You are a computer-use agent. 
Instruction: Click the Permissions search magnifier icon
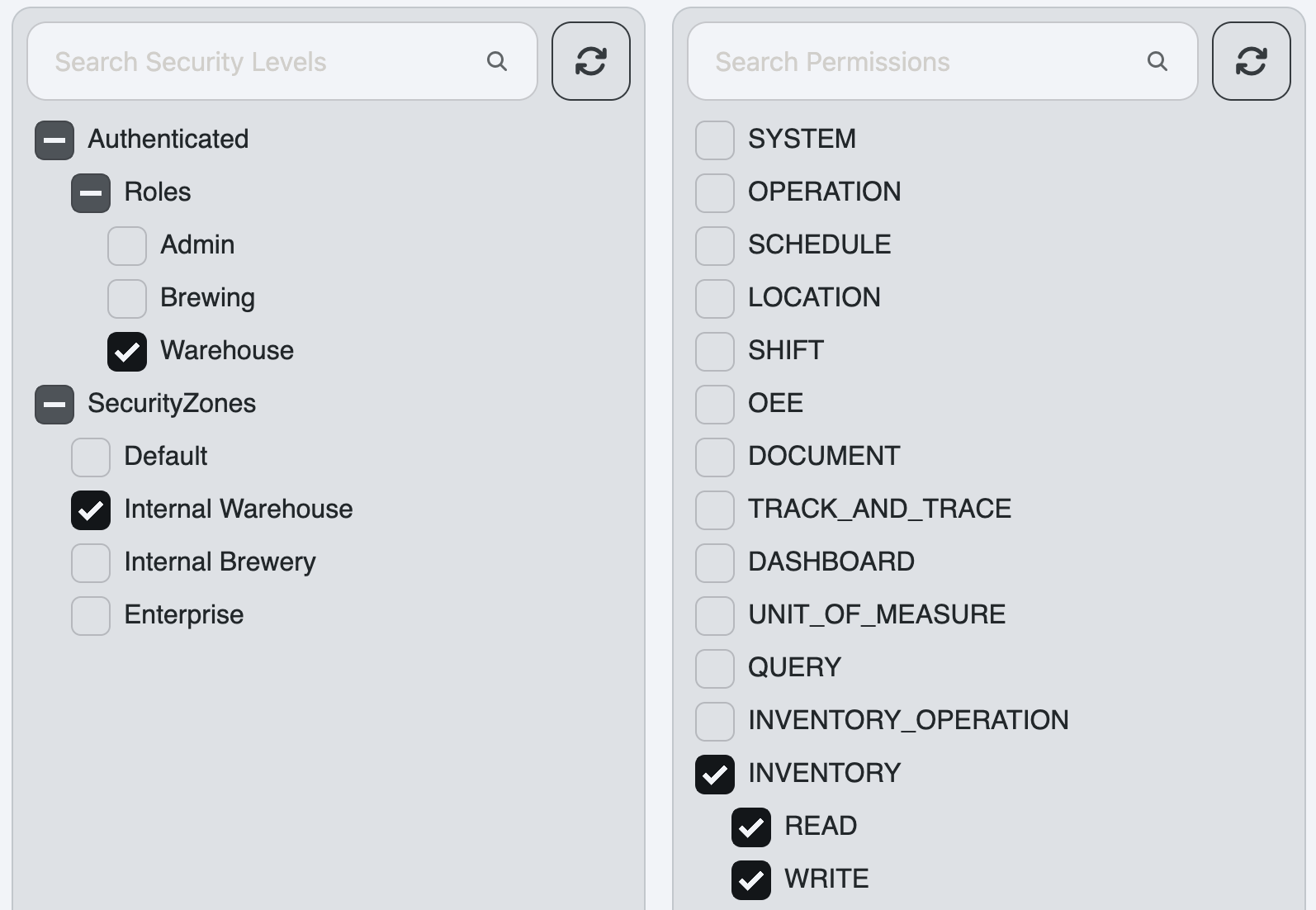click(x=1157, y=61)
